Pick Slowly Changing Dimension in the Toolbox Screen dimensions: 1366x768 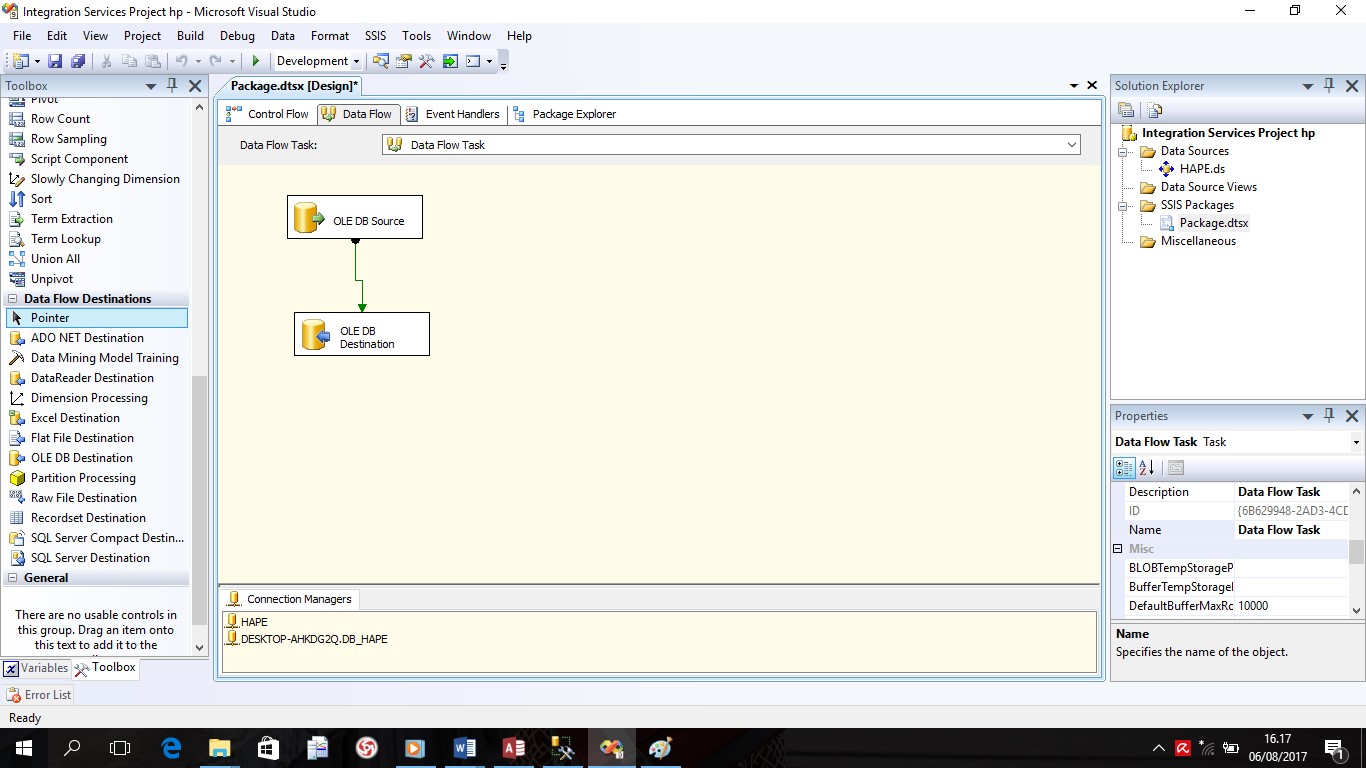coord(105,179)
